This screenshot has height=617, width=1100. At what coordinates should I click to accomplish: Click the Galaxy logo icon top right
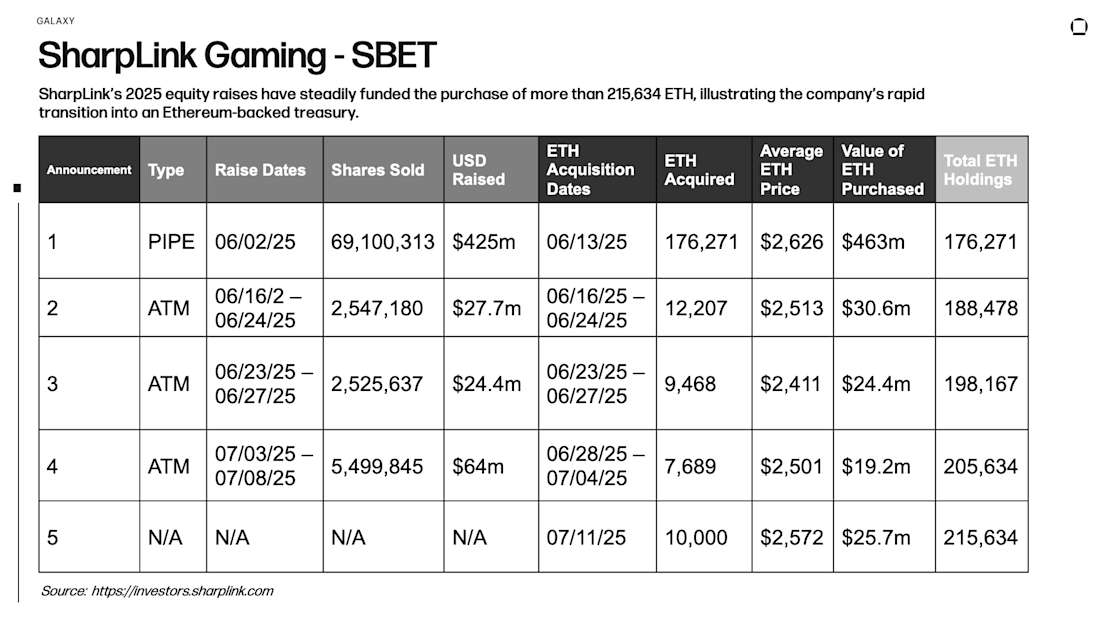pyautogui.click(x=1078, y=27)
